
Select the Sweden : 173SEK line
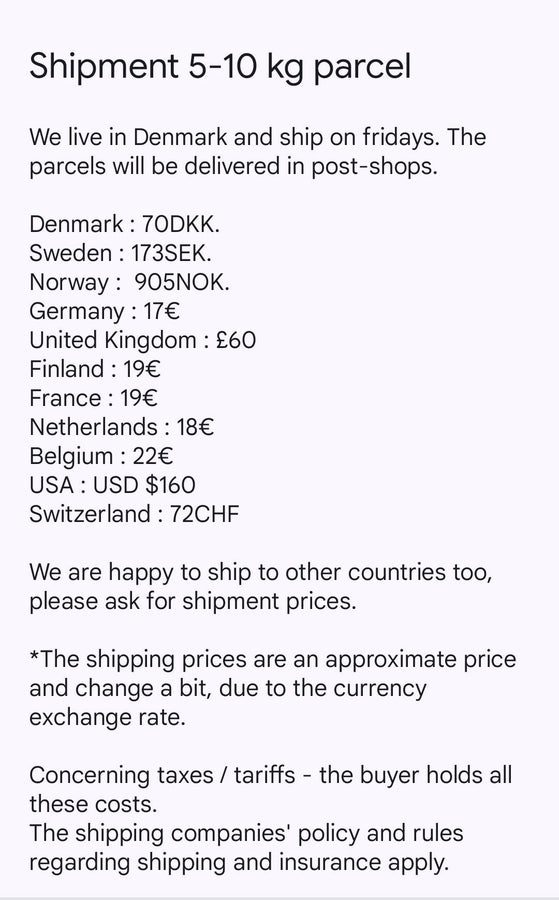[x=121, y=253]
